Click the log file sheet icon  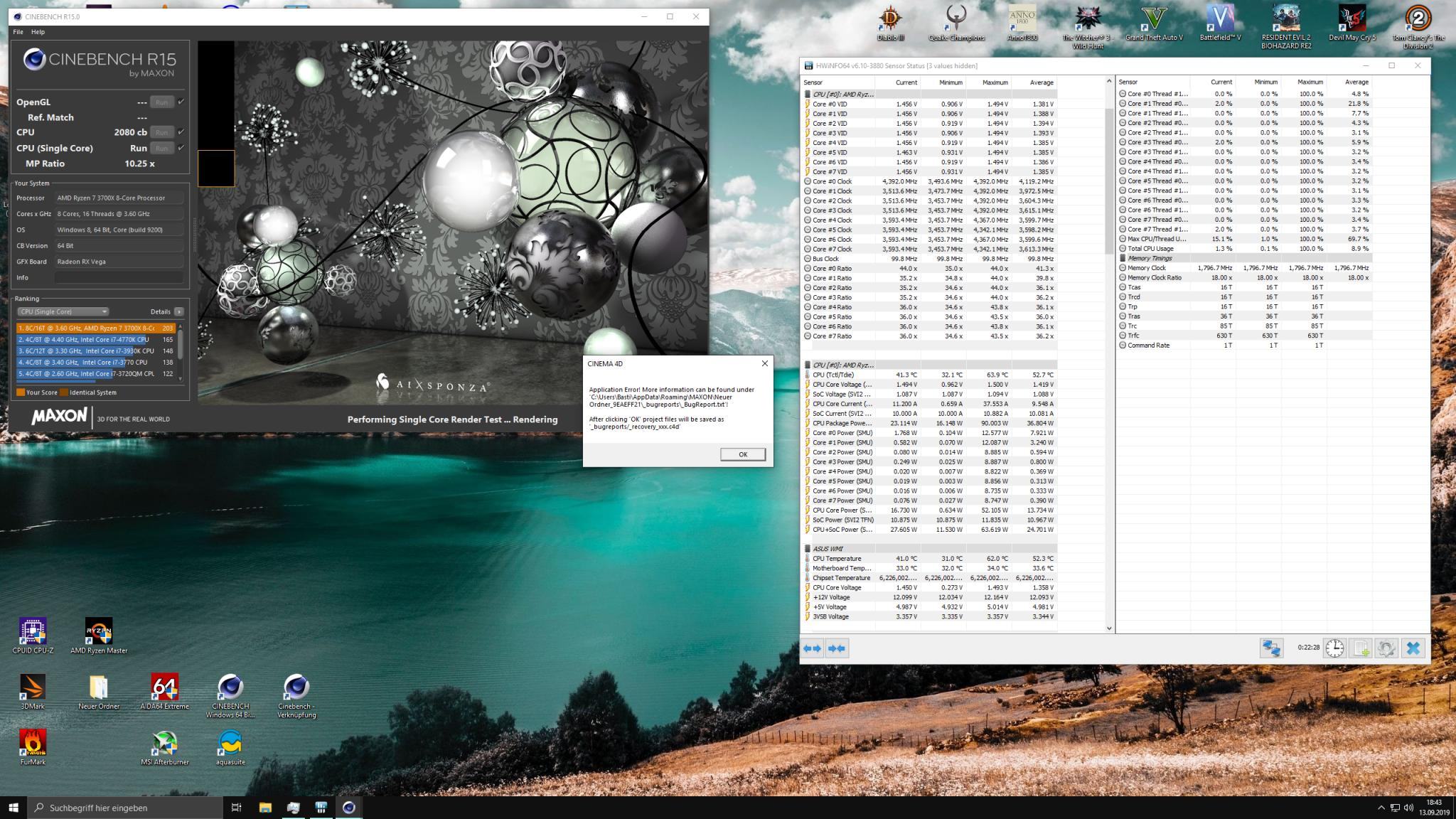click(x=1360, y=648)
